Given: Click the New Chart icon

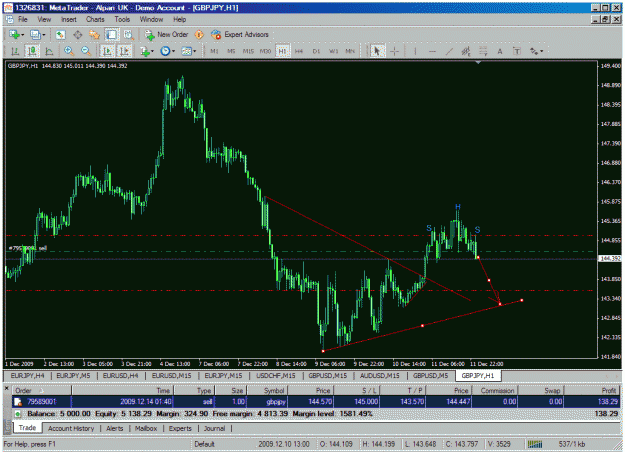Looking at the screenshot, I should (14, 35).
